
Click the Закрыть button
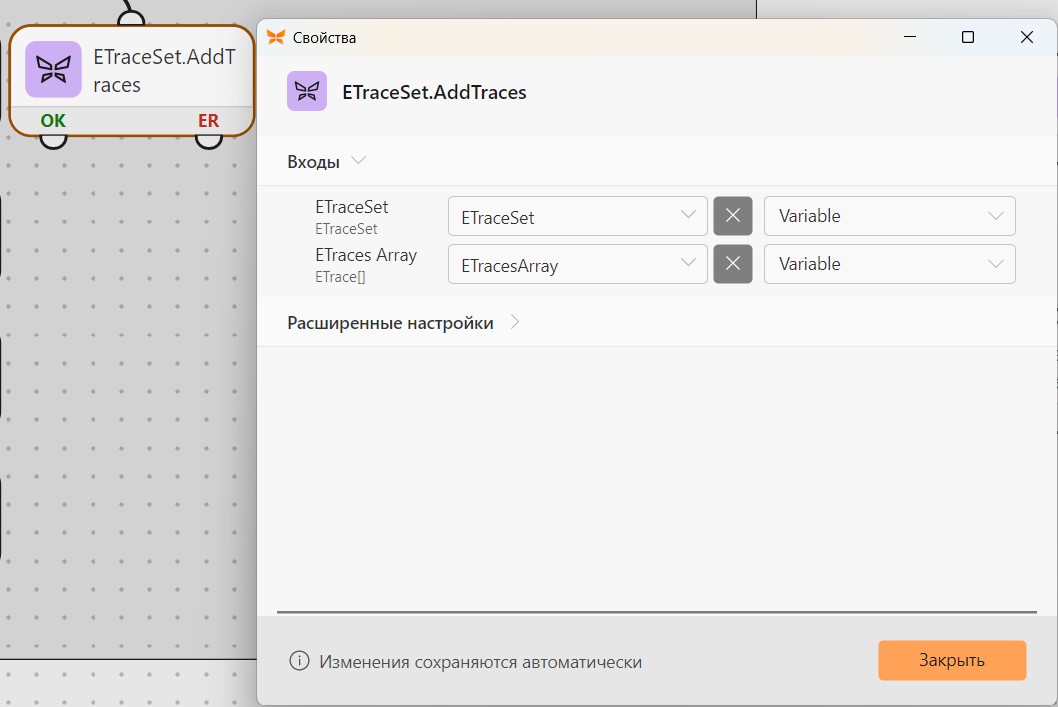[952, 660]
